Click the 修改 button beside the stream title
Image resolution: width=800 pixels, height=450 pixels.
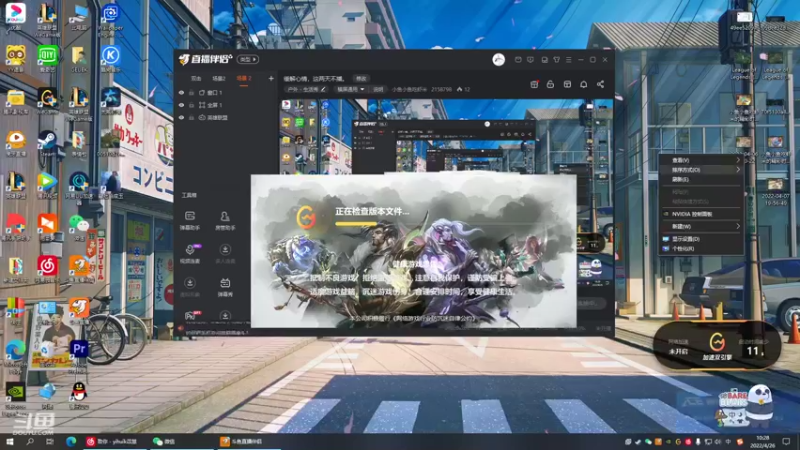point(361,79)
